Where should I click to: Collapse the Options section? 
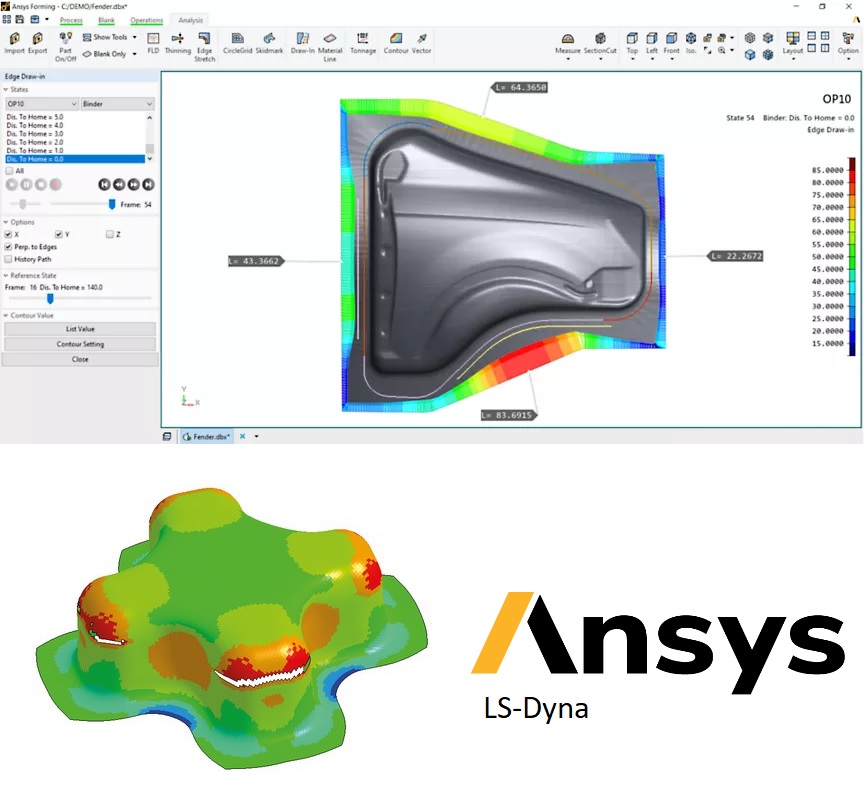6,222
